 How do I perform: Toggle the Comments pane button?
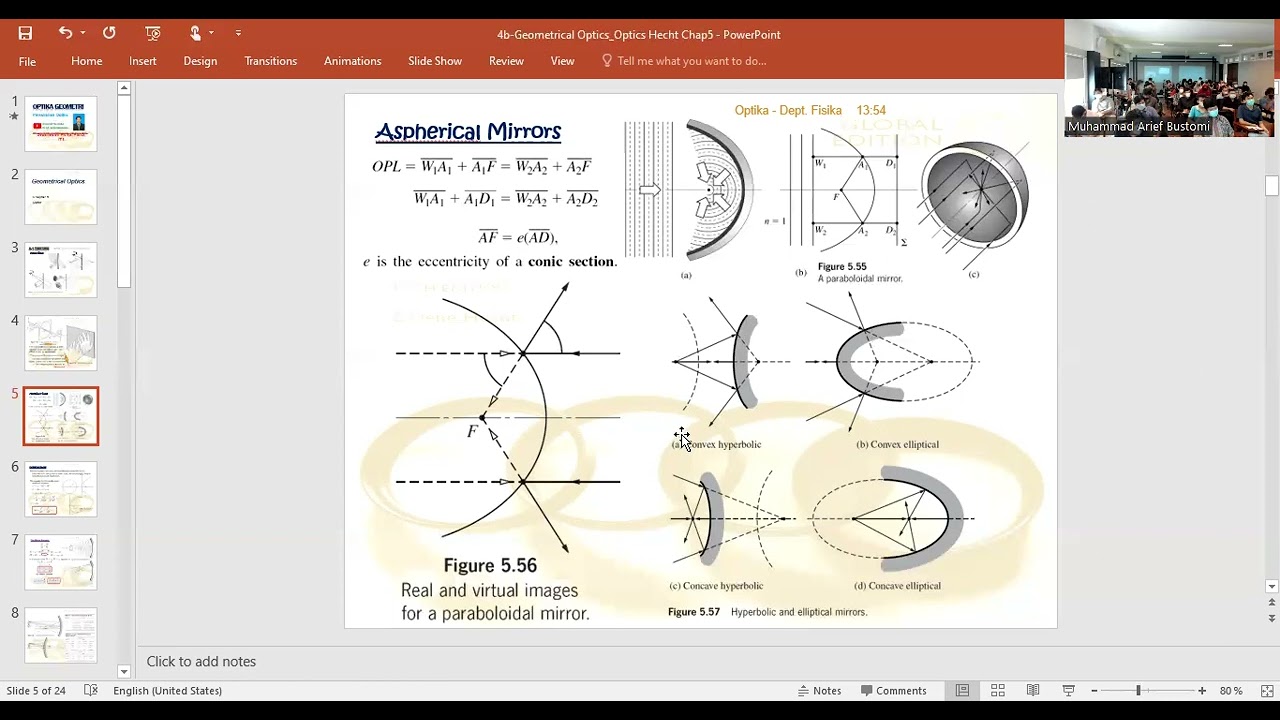pos(893,691)
